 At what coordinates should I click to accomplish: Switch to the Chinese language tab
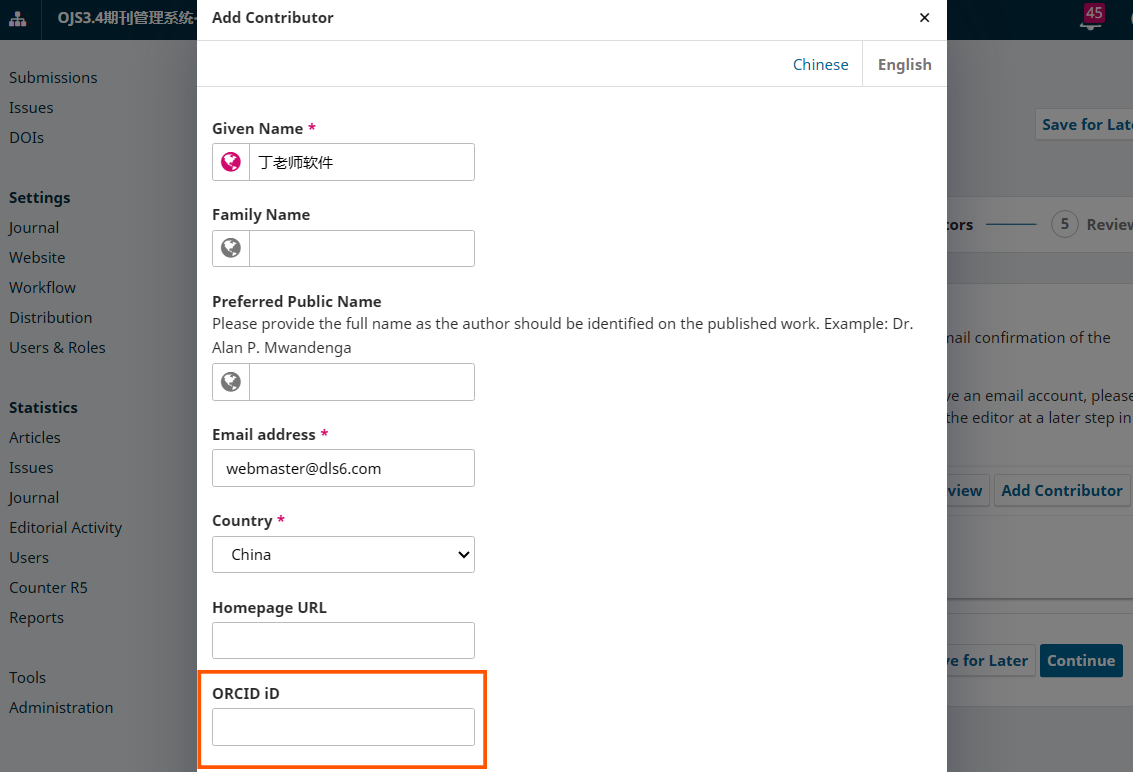[820, 64]
